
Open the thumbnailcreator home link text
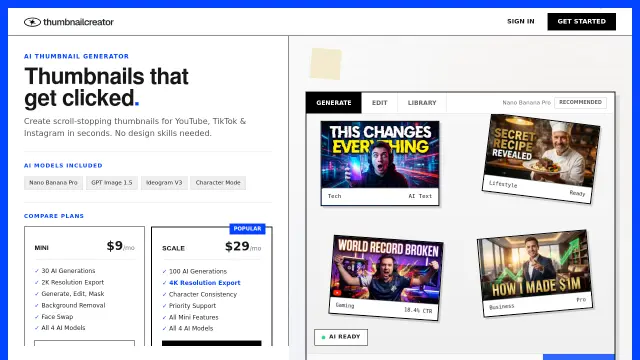coord(78,22)
